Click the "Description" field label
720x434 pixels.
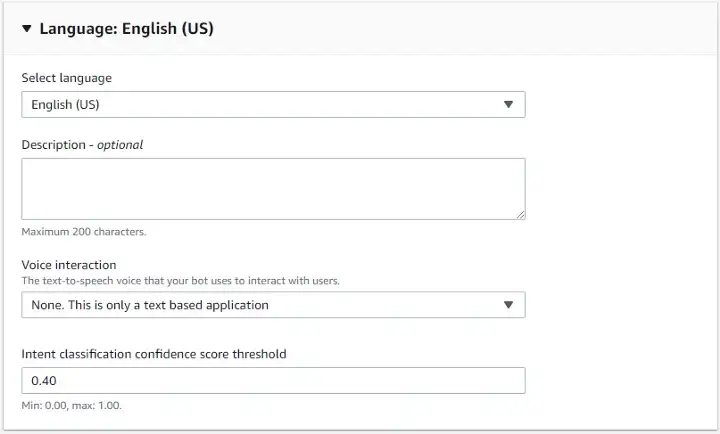coord(54,145)
